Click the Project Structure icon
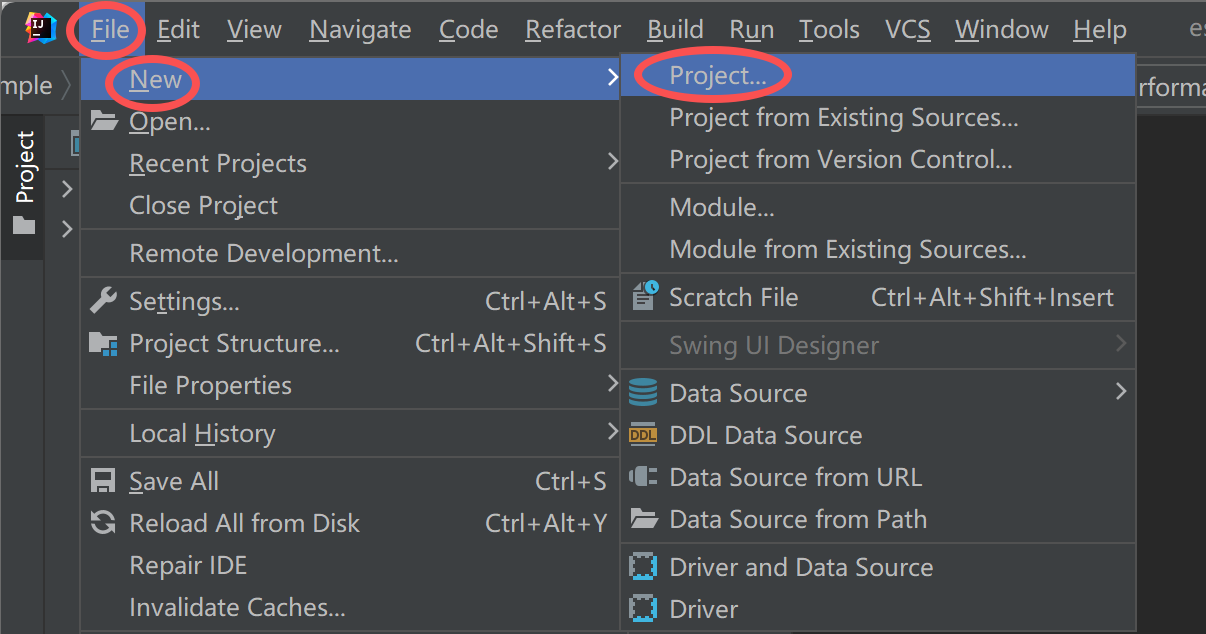 tap(103, 343)
